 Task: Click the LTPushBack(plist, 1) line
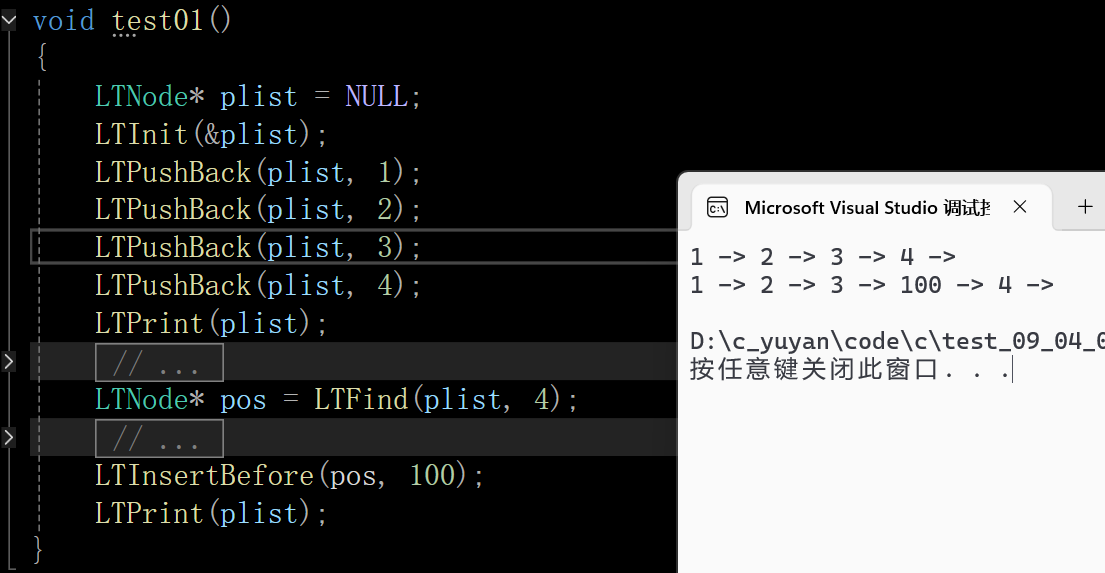(258, 173)
